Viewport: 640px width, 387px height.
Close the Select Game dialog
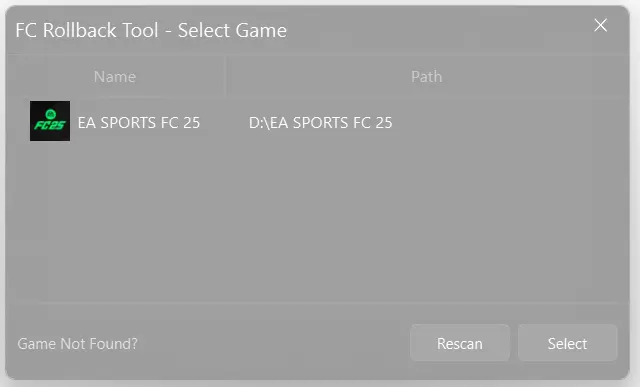coord(600,25)
